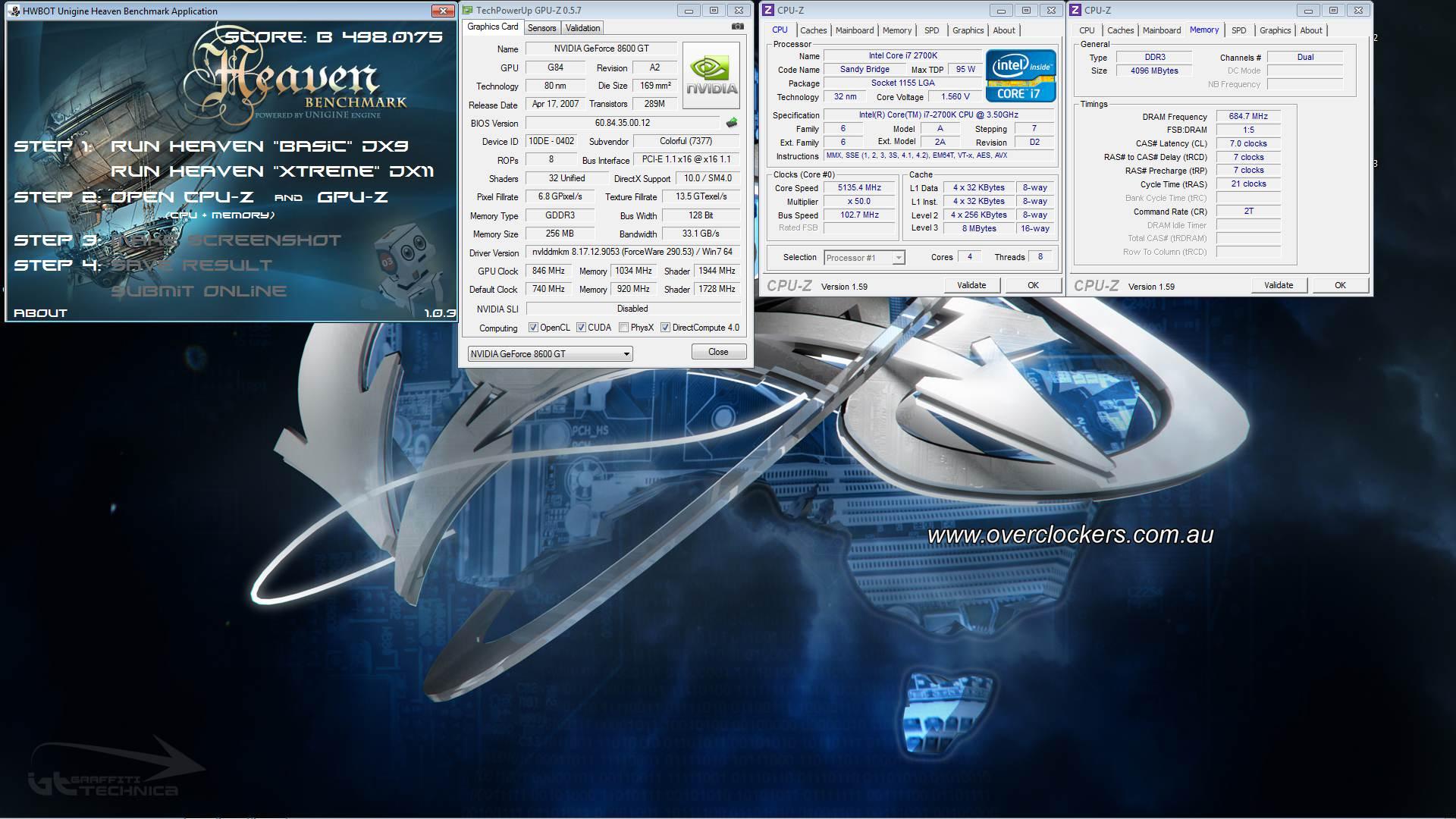Open SPD tab in the right CPU-Z window
Screen dimensions: 1456x819
[x=1238, y=30]
